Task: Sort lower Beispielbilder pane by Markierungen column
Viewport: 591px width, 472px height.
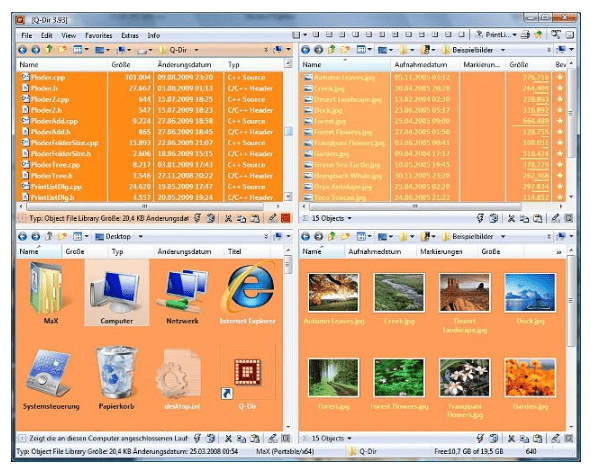Action: click(x=447, y=251)
